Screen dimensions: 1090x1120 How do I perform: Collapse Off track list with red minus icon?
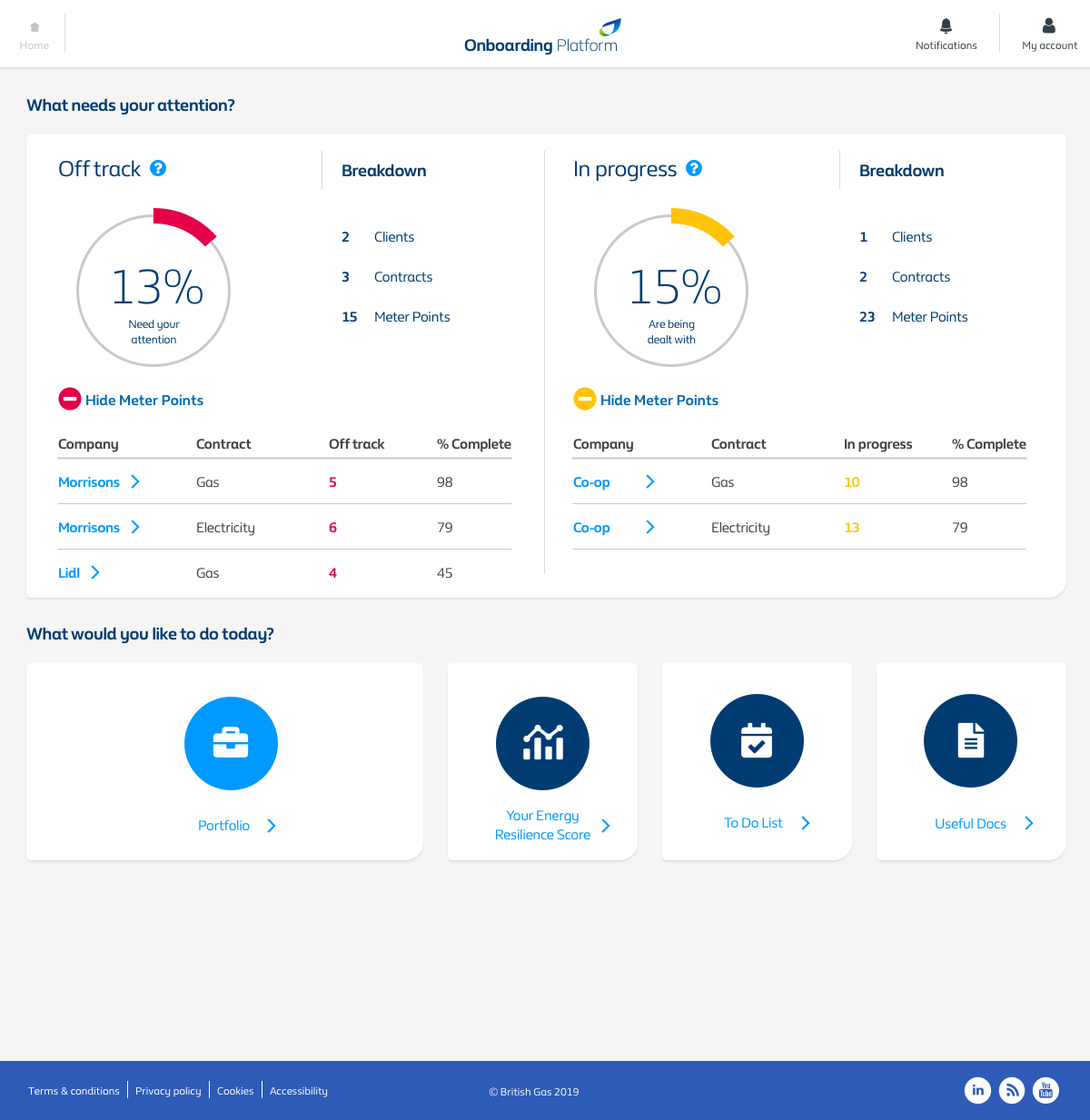[x=70, y=399]
